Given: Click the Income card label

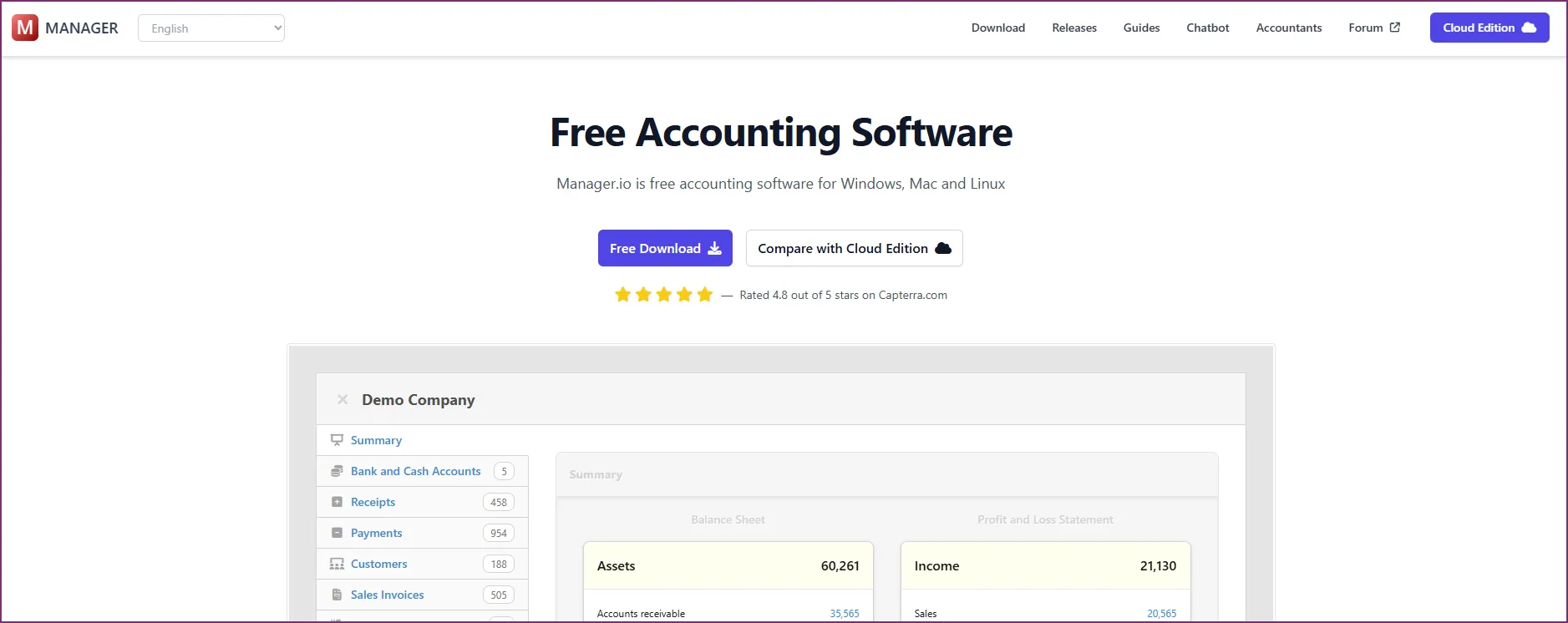Looking at the screenshot, I should click(x=936, y=565).
